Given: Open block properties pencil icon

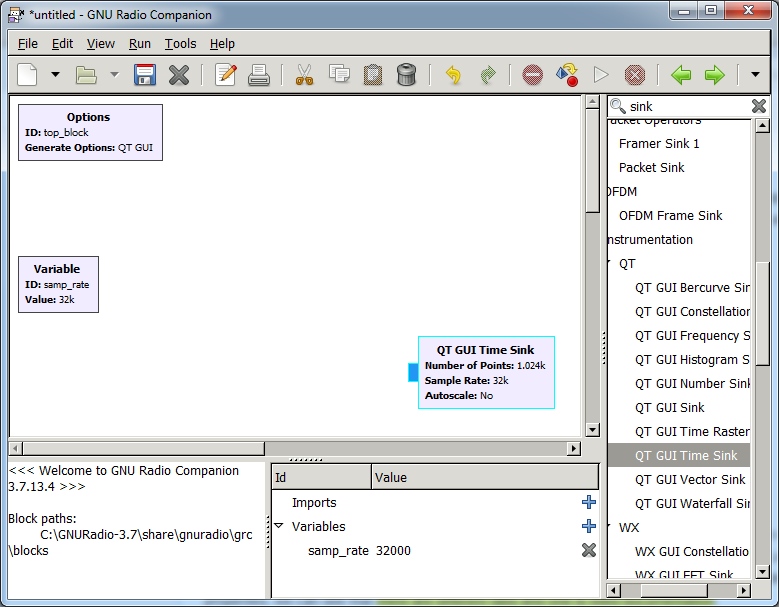Looking at the screenshot, I should click(225, 75).
